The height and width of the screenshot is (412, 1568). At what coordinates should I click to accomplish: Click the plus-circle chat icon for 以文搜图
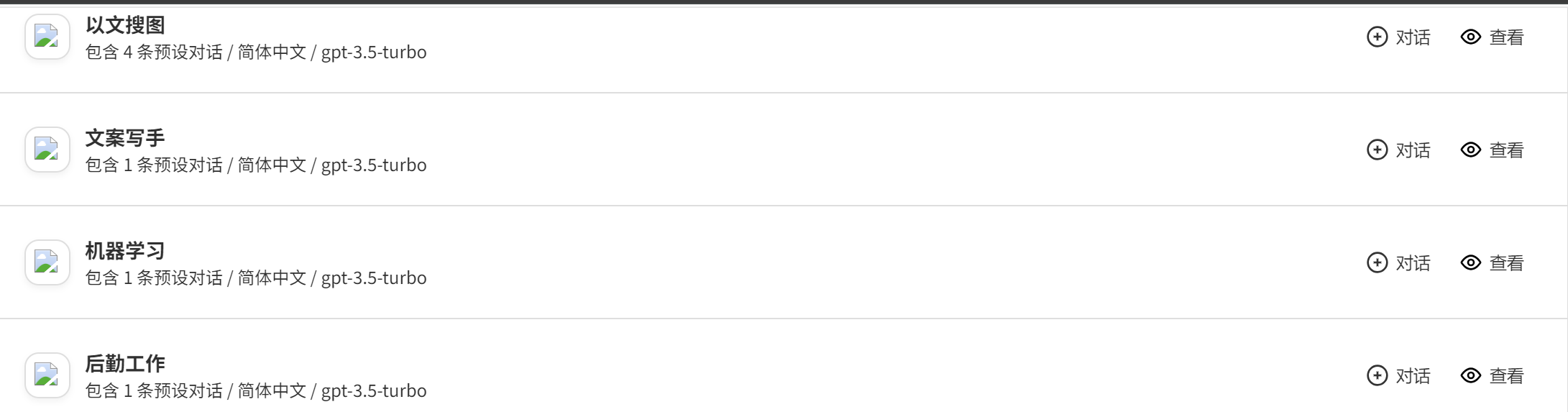click(x=1377, y=37)
